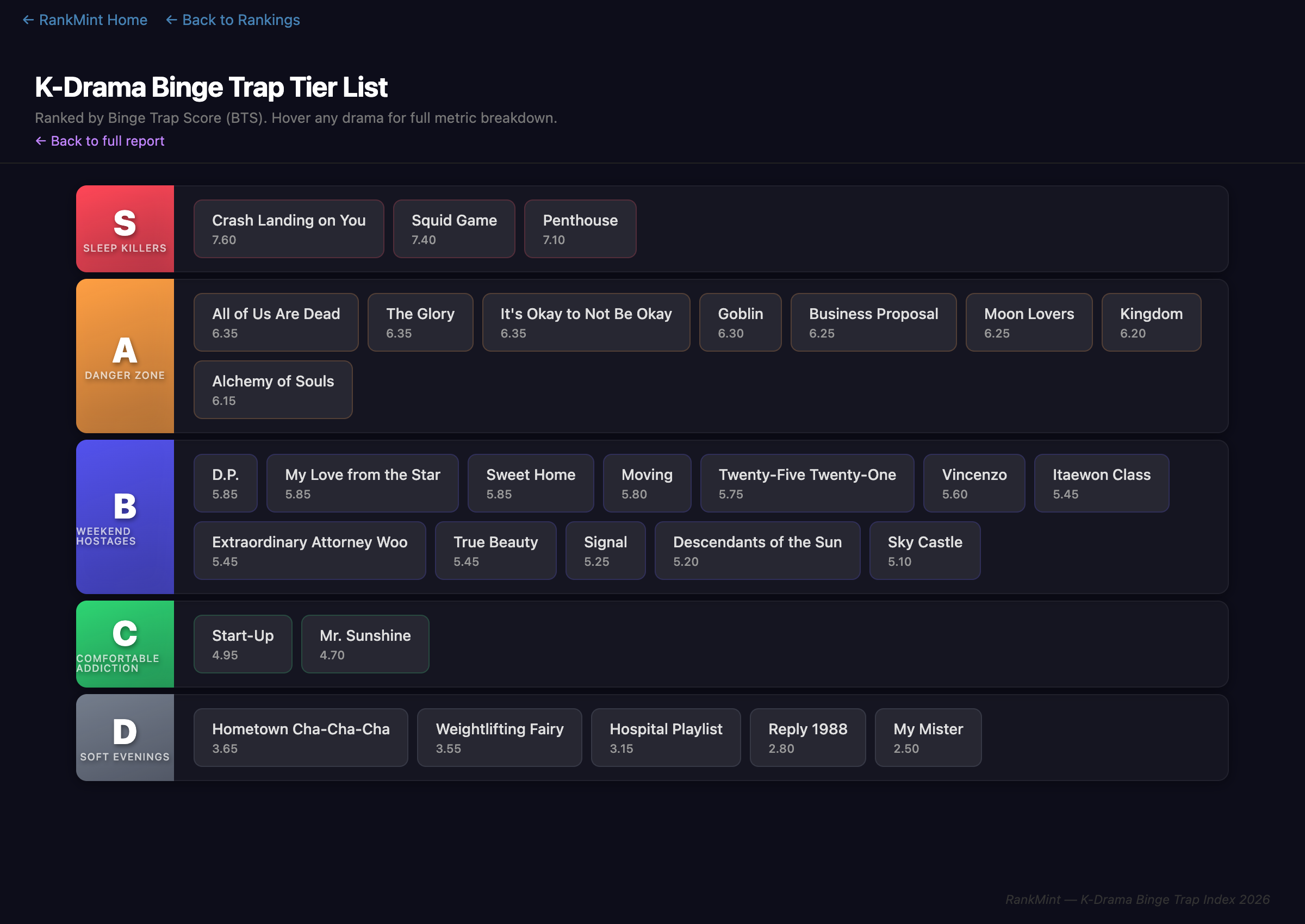This screenshot has width=1305, height=924.
Task: Go back to Rankings page
Action: 233,20
